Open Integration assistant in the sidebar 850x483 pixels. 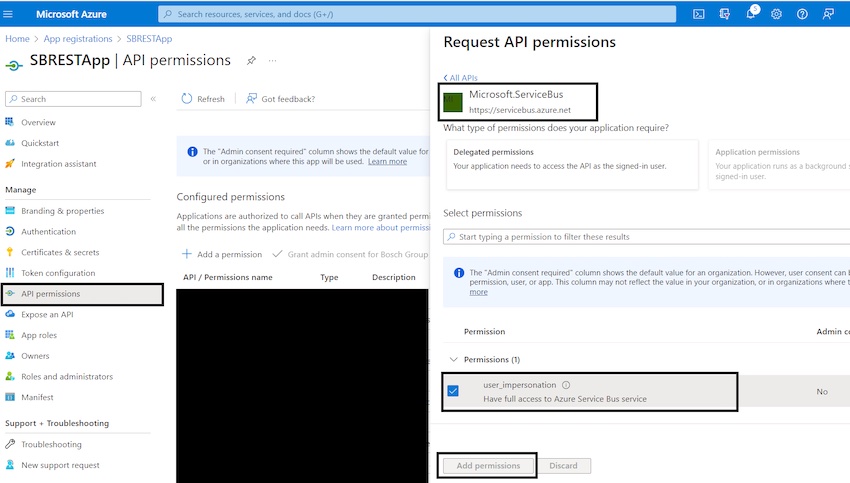click(59, 164)
